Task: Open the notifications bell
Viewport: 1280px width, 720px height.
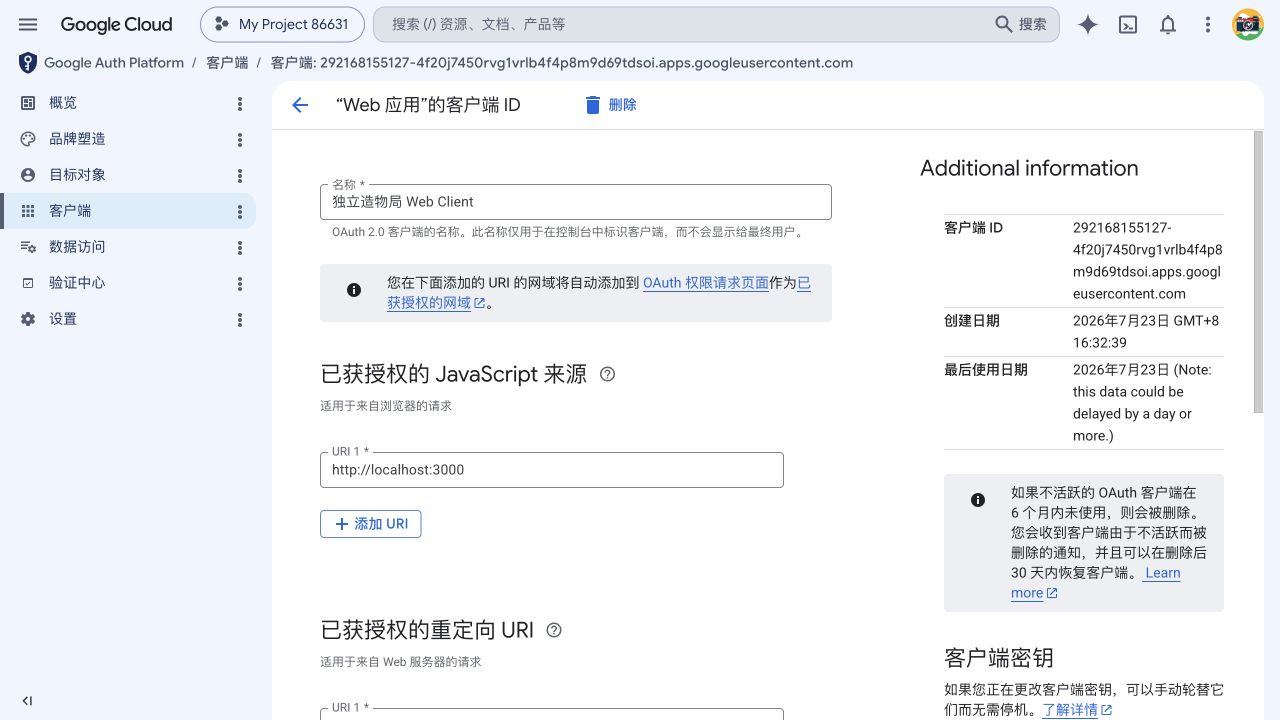Action: 1168,25
